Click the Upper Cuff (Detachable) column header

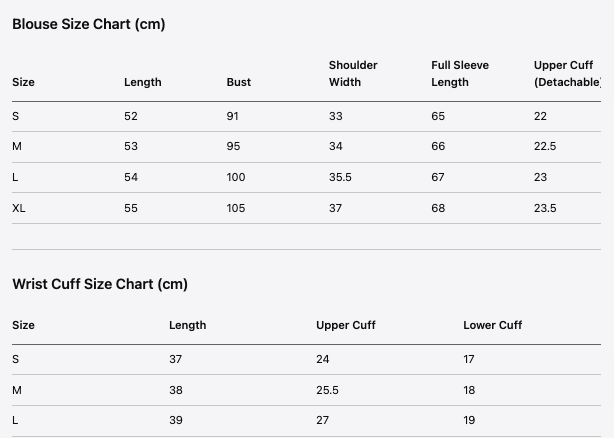566,73
